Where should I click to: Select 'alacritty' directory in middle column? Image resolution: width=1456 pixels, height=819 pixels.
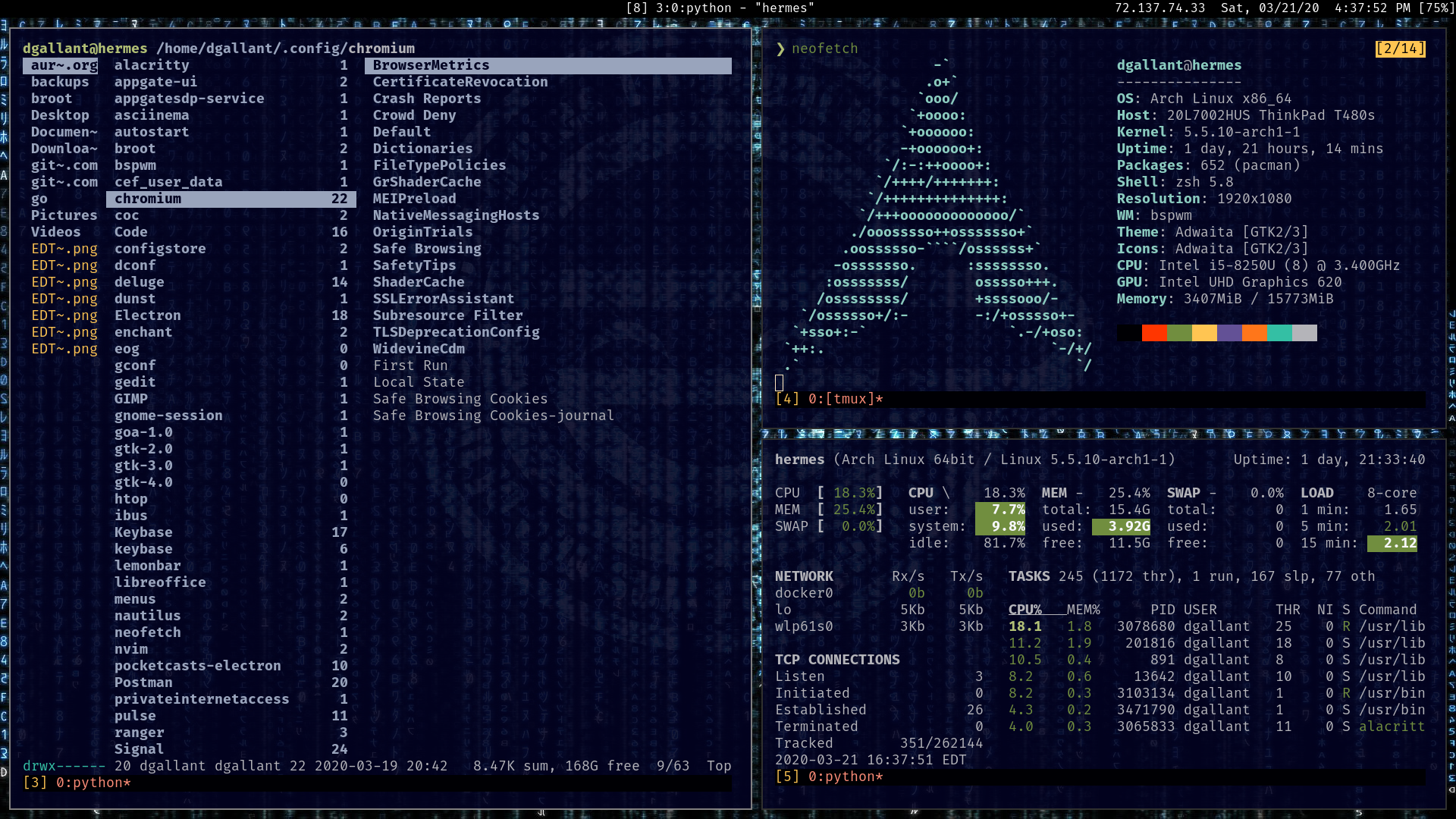pos(231,66)
